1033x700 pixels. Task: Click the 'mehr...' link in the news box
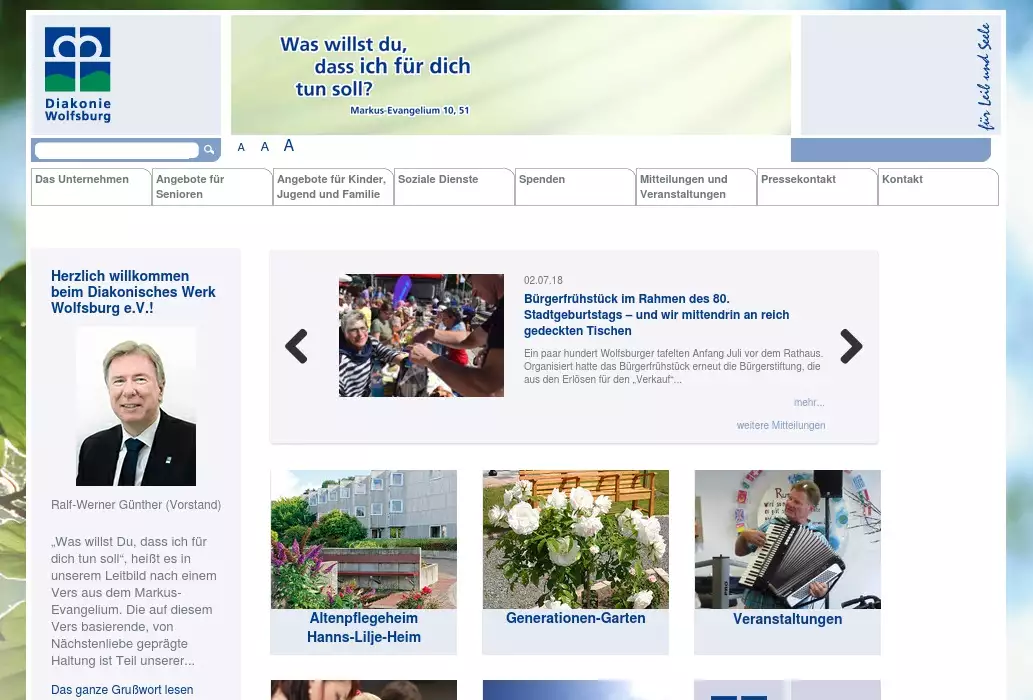pyautogui.click(x=809, y=402)
